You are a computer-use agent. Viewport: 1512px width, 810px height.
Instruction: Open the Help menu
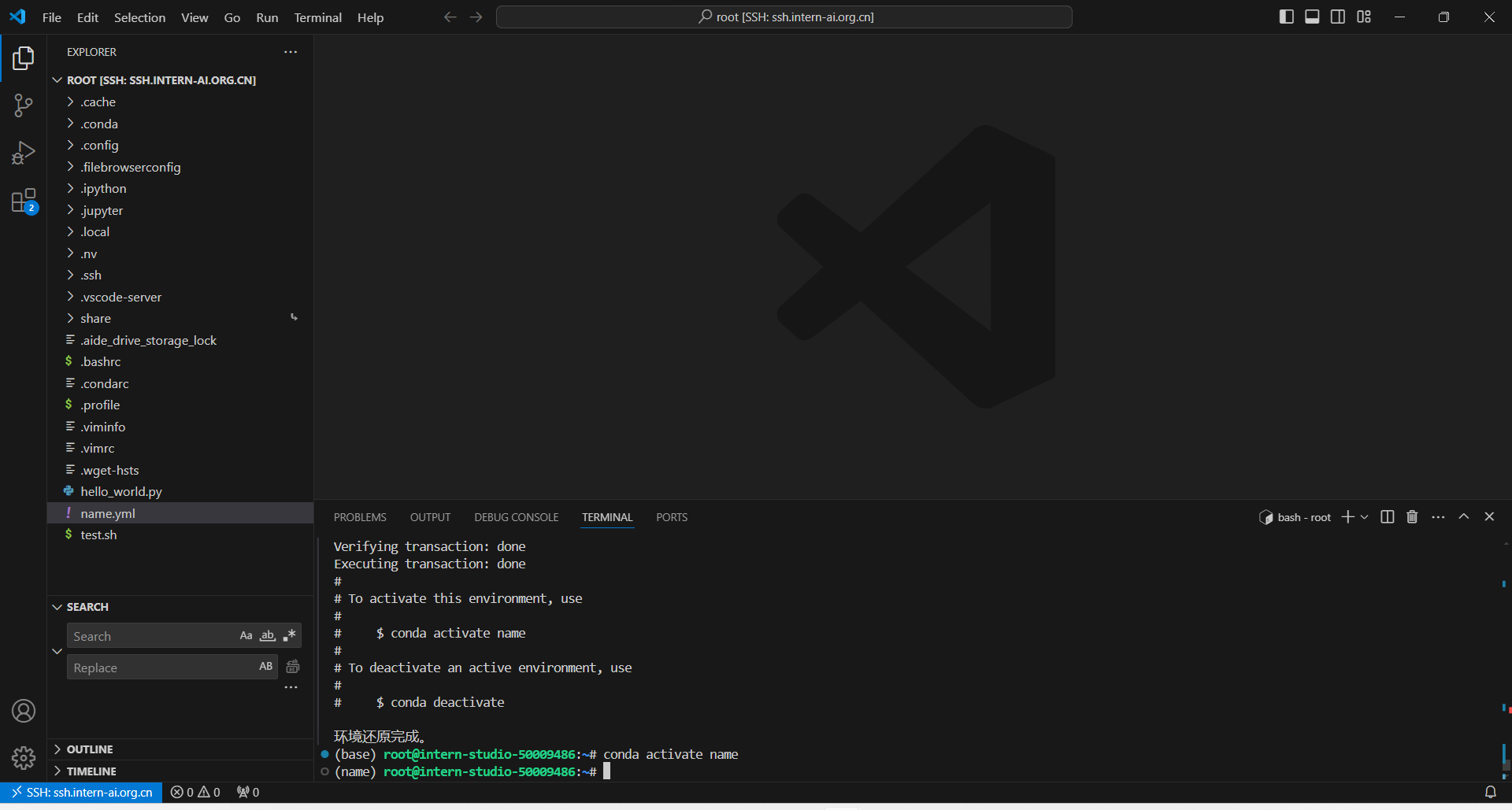point(370,17)
